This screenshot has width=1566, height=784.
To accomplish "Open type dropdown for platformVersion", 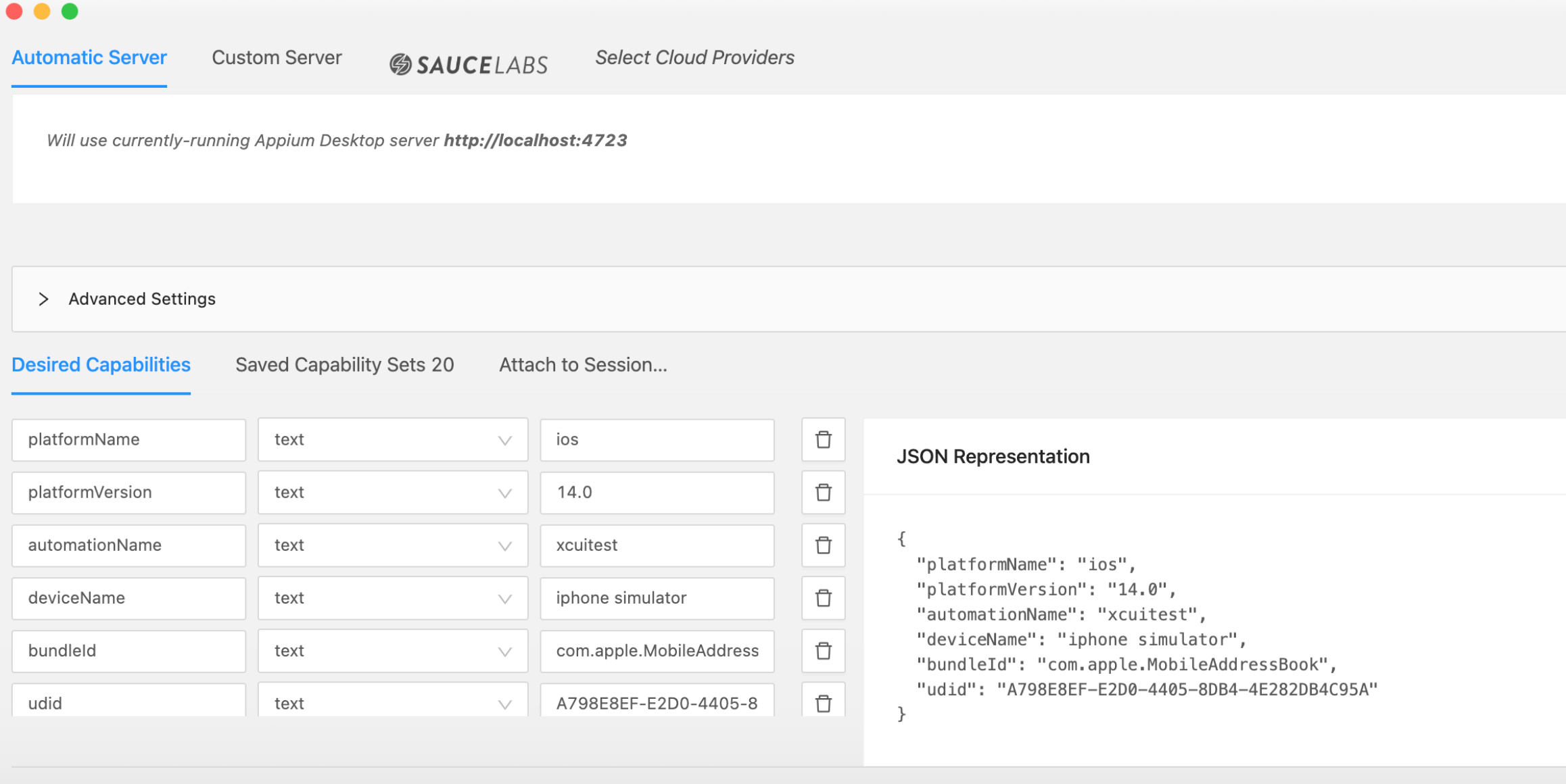I will click(x=393, y=492).
